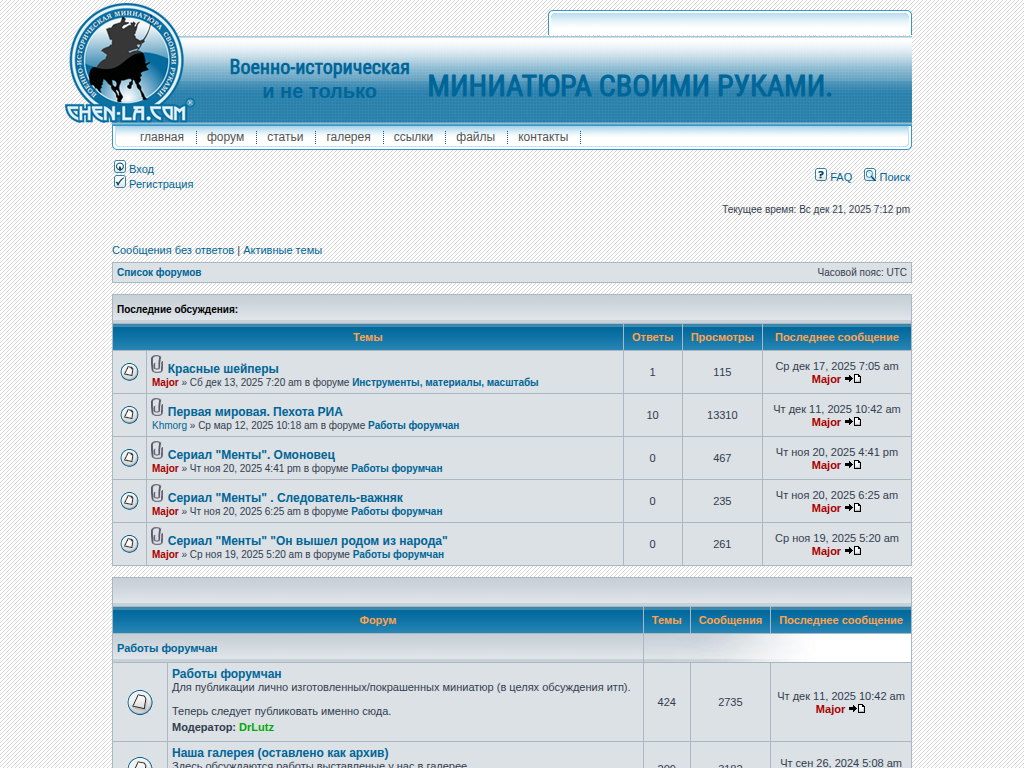Click the empty search field in header

click(x=729, y=24)
